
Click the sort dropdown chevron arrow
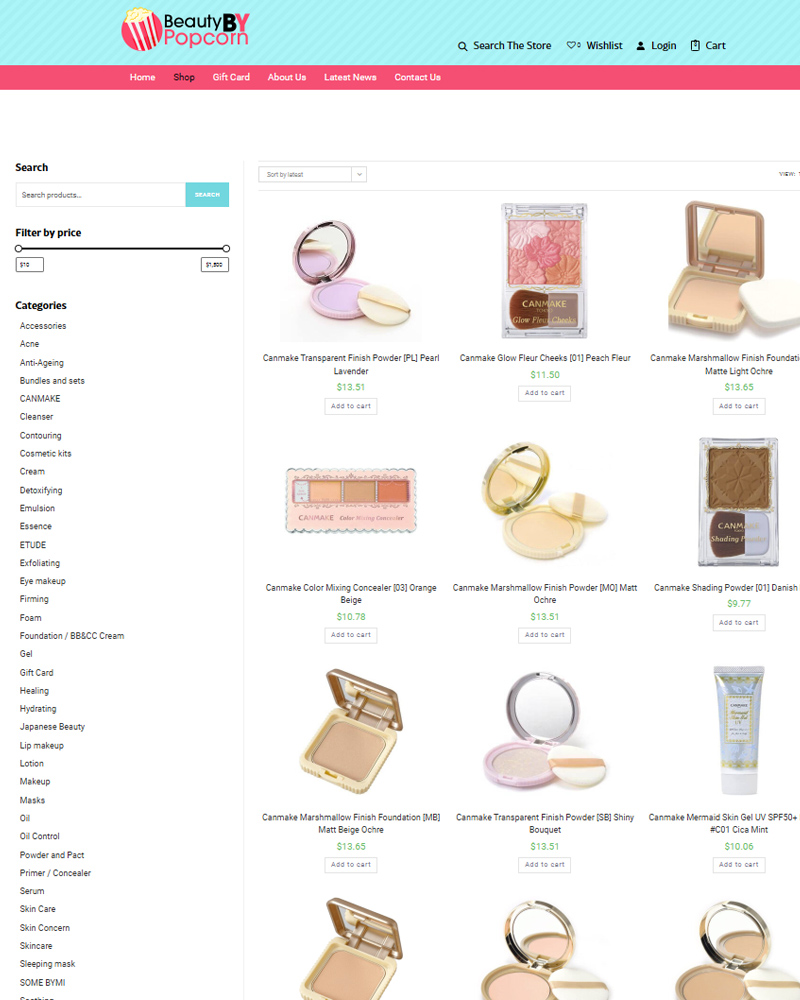coord(359,174)
